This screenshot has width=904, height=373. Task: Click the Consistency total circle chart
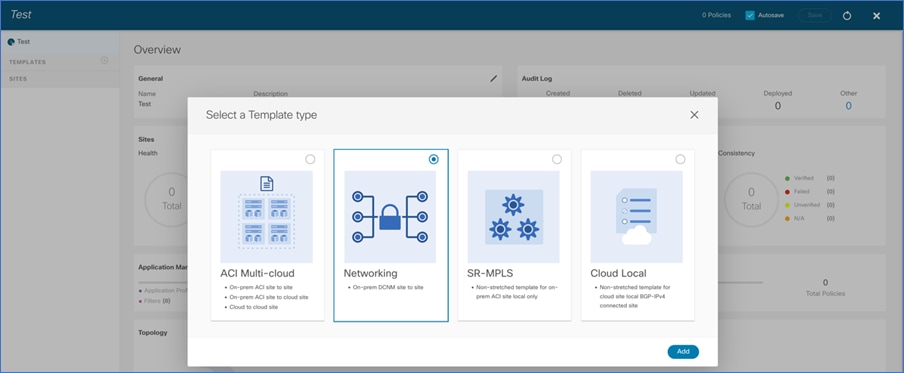click(x=751, y=199)
